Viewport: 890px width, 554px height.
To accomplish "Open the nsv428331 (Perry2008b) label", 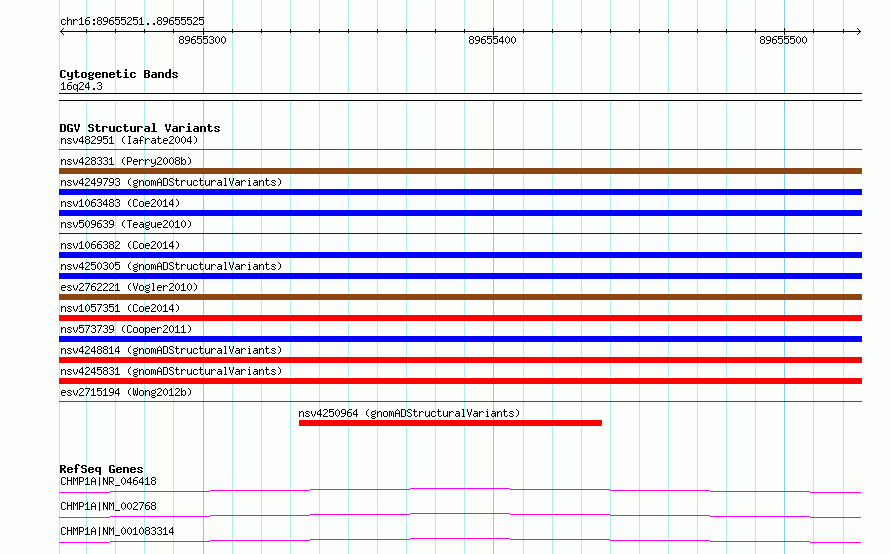I will tap(126, 161).
